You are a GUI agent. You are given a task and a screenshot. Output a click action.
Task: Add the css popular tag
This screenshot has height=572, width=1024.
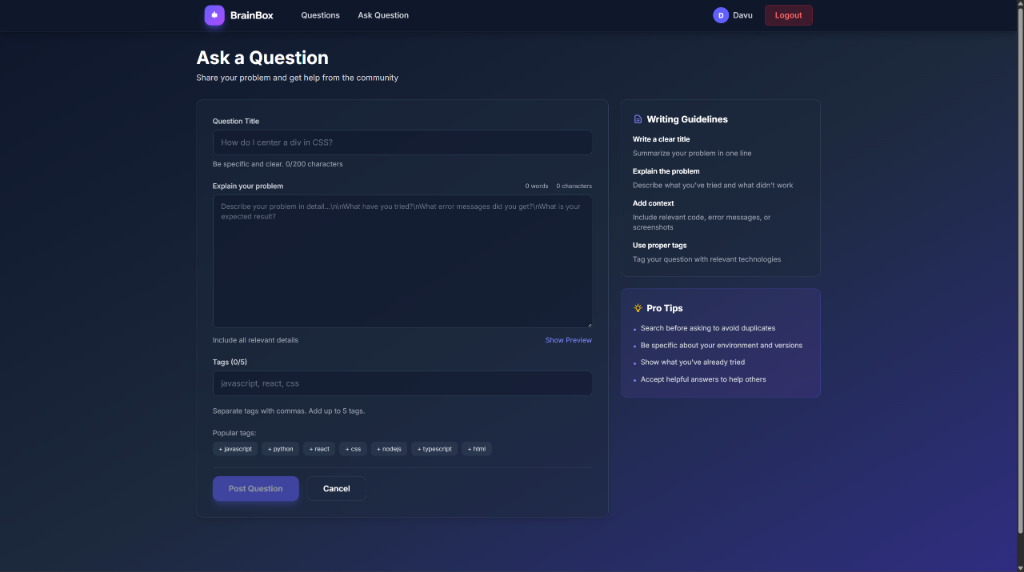(x=353, y=449)
